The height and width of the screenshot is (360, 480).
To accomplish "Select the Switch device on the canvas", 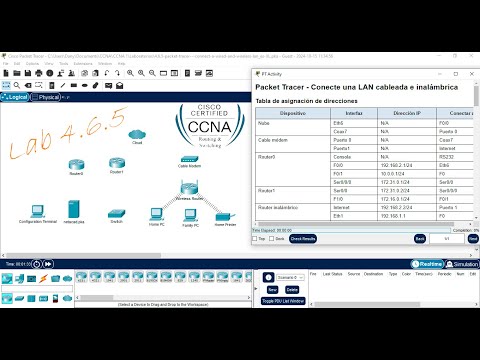I will (117, 213).
